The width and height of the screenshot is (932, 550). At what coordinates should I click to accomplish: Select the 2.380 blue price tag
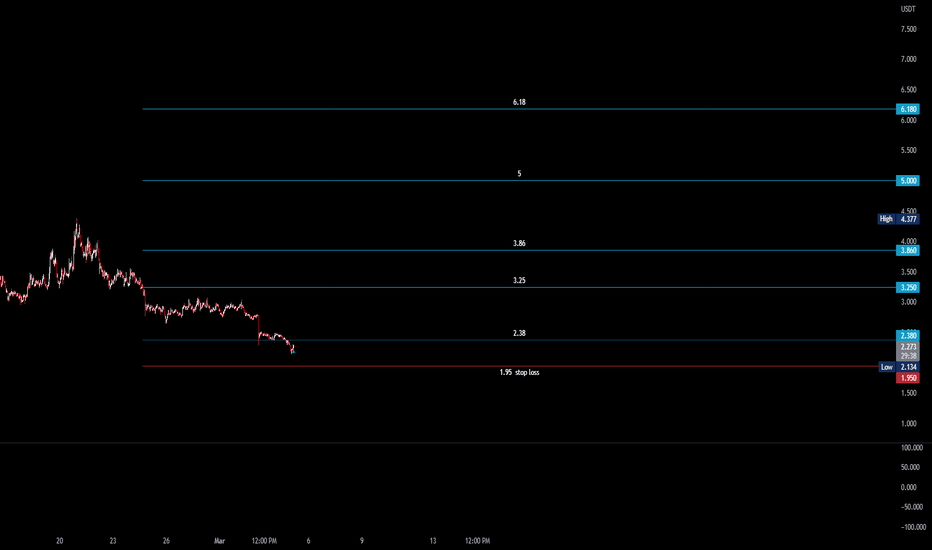click(908, 335)
